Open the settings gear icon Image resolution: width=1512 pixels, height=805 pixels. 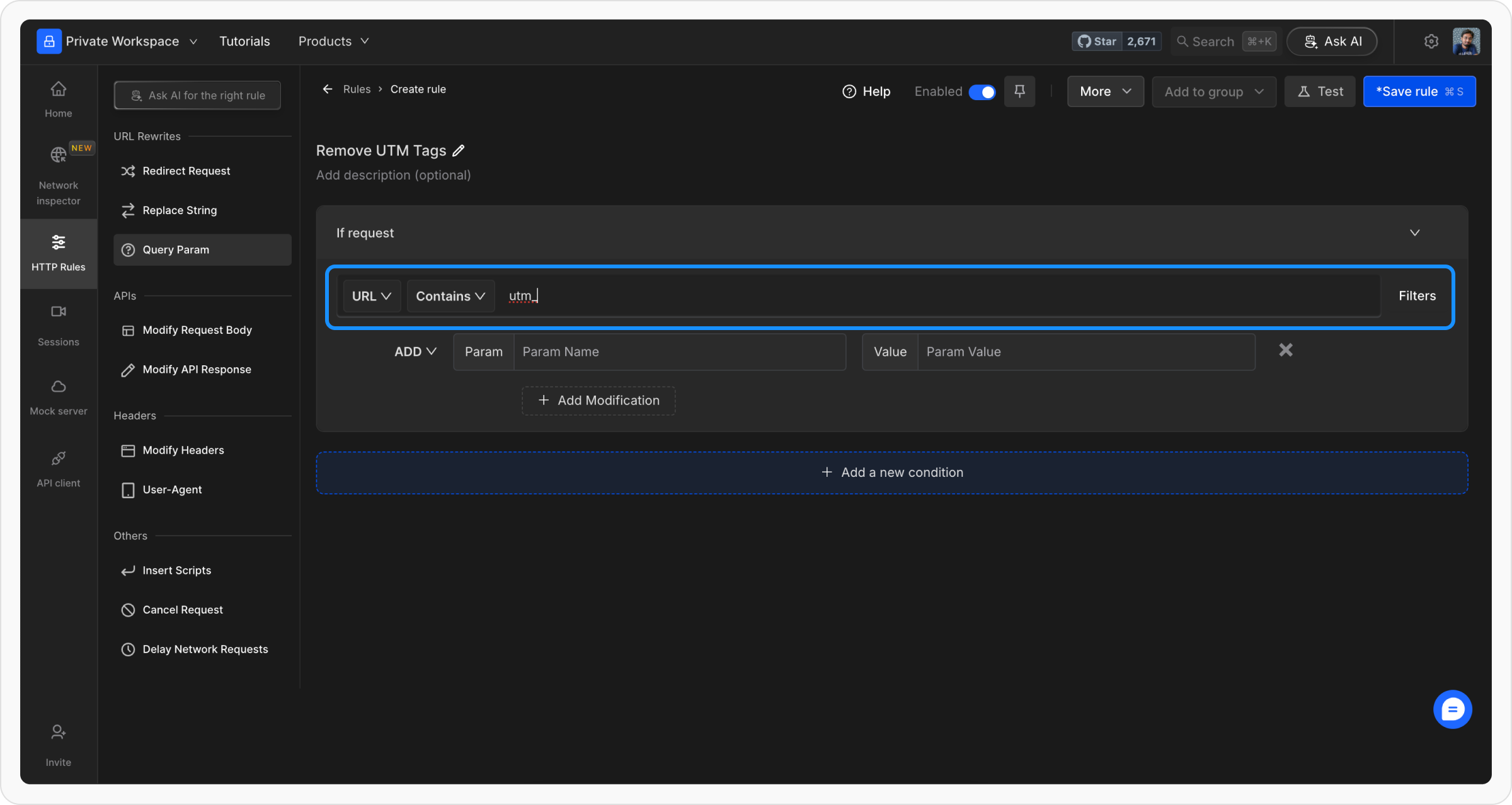pyautogui.click(x=1431, y=42)
